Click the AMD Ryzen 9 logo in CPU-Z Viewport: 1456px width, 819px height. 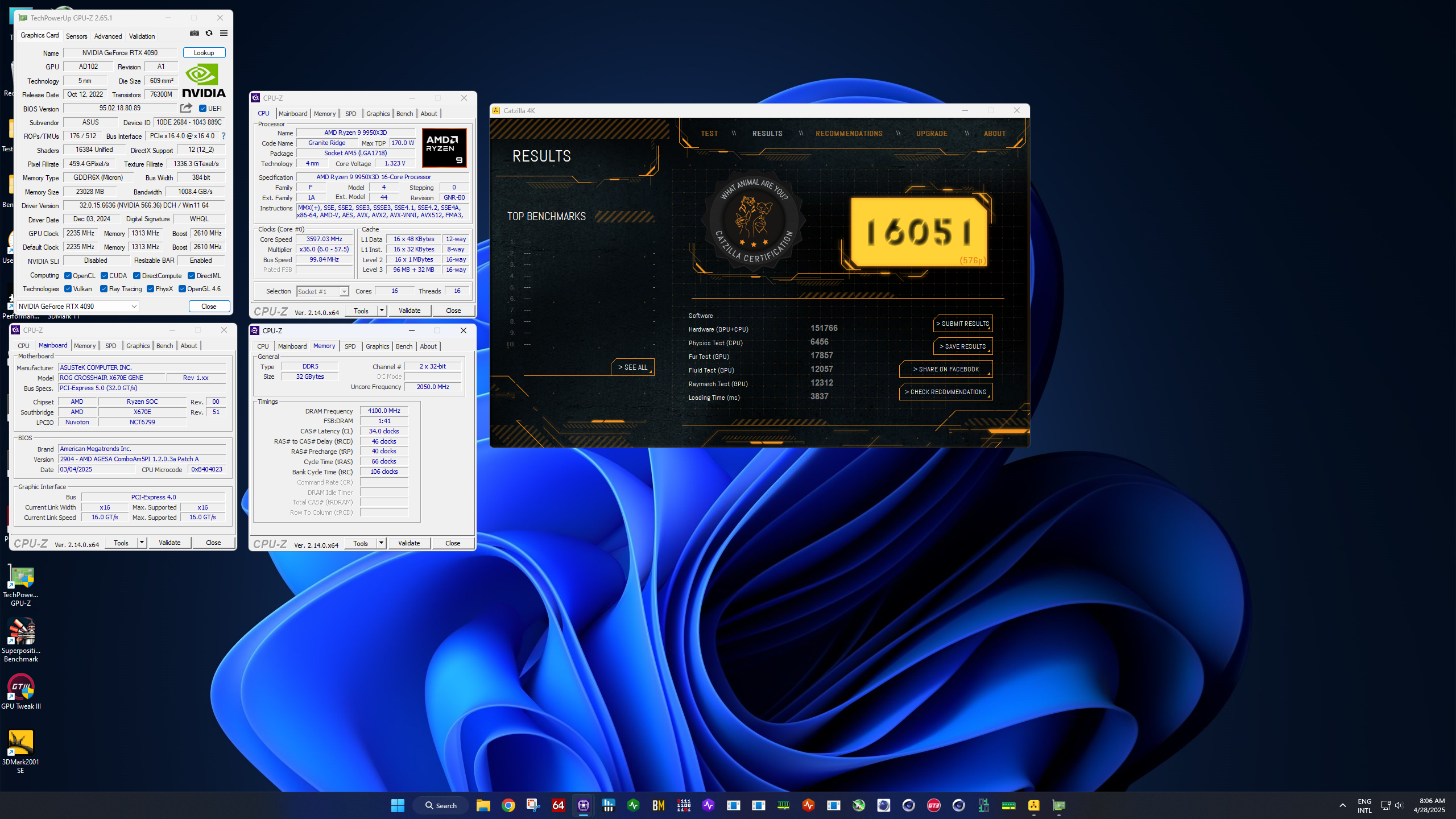click(444, 148)
